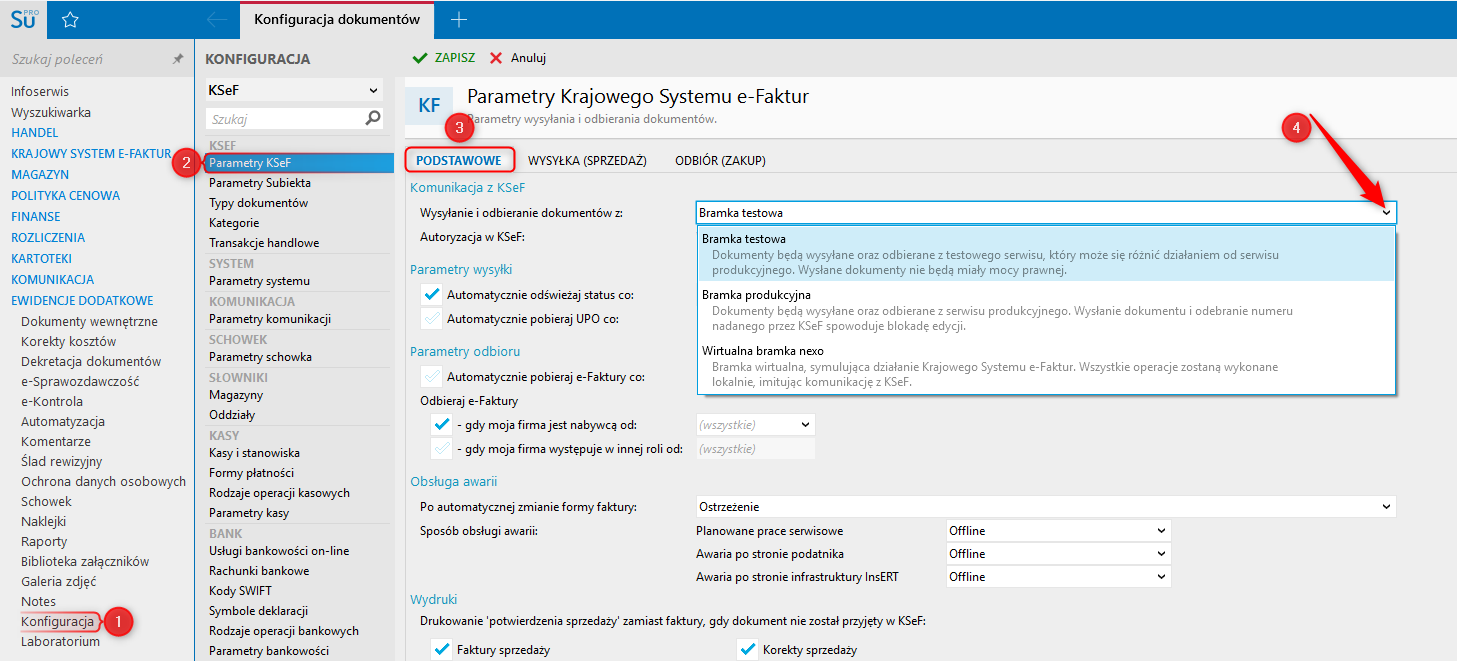The width and height of the screenshot is (1457, 661).
Task: Choose Bramka testowa option in list
Action: 1046,254
